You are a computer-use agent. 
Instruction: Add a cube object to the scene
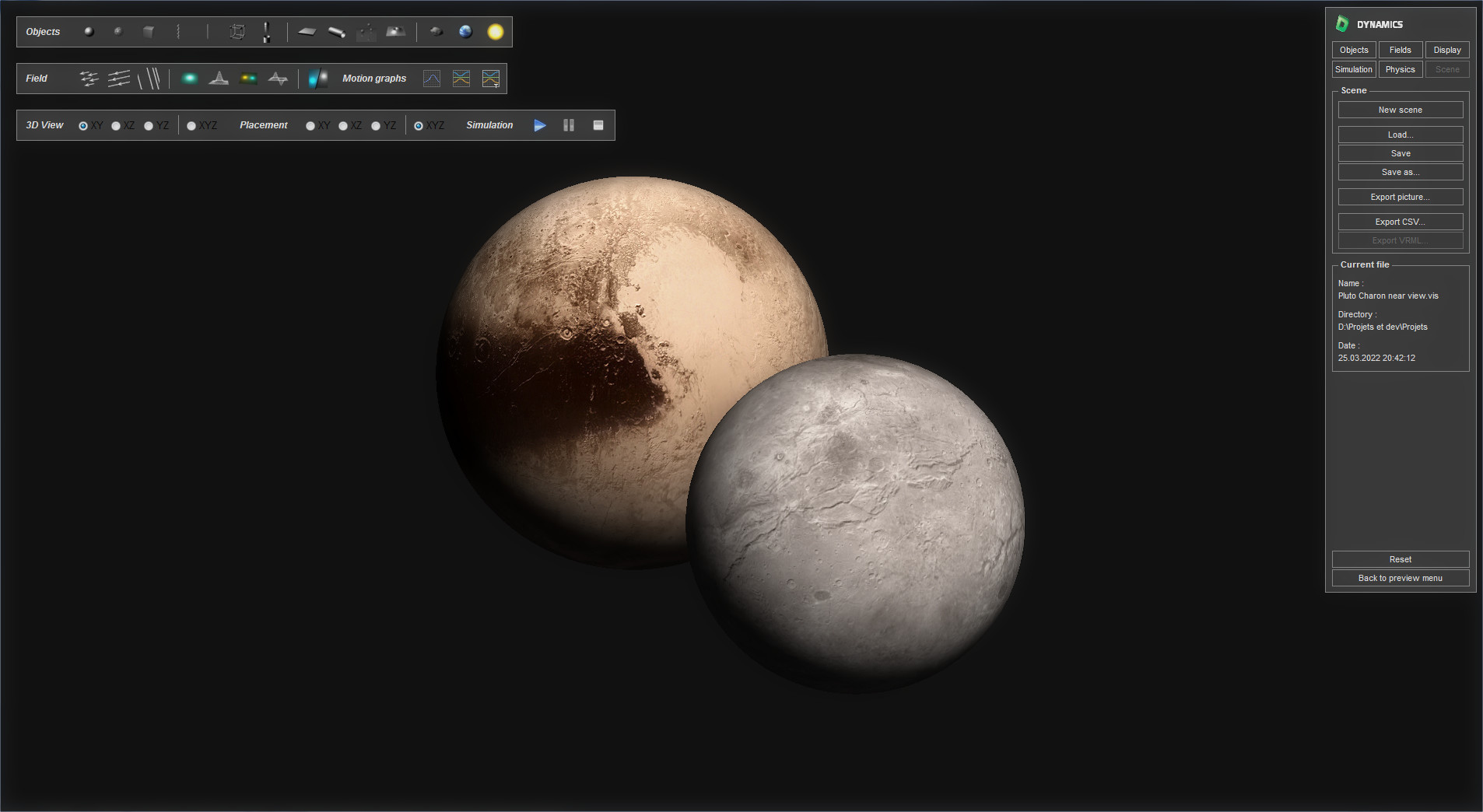148,31
